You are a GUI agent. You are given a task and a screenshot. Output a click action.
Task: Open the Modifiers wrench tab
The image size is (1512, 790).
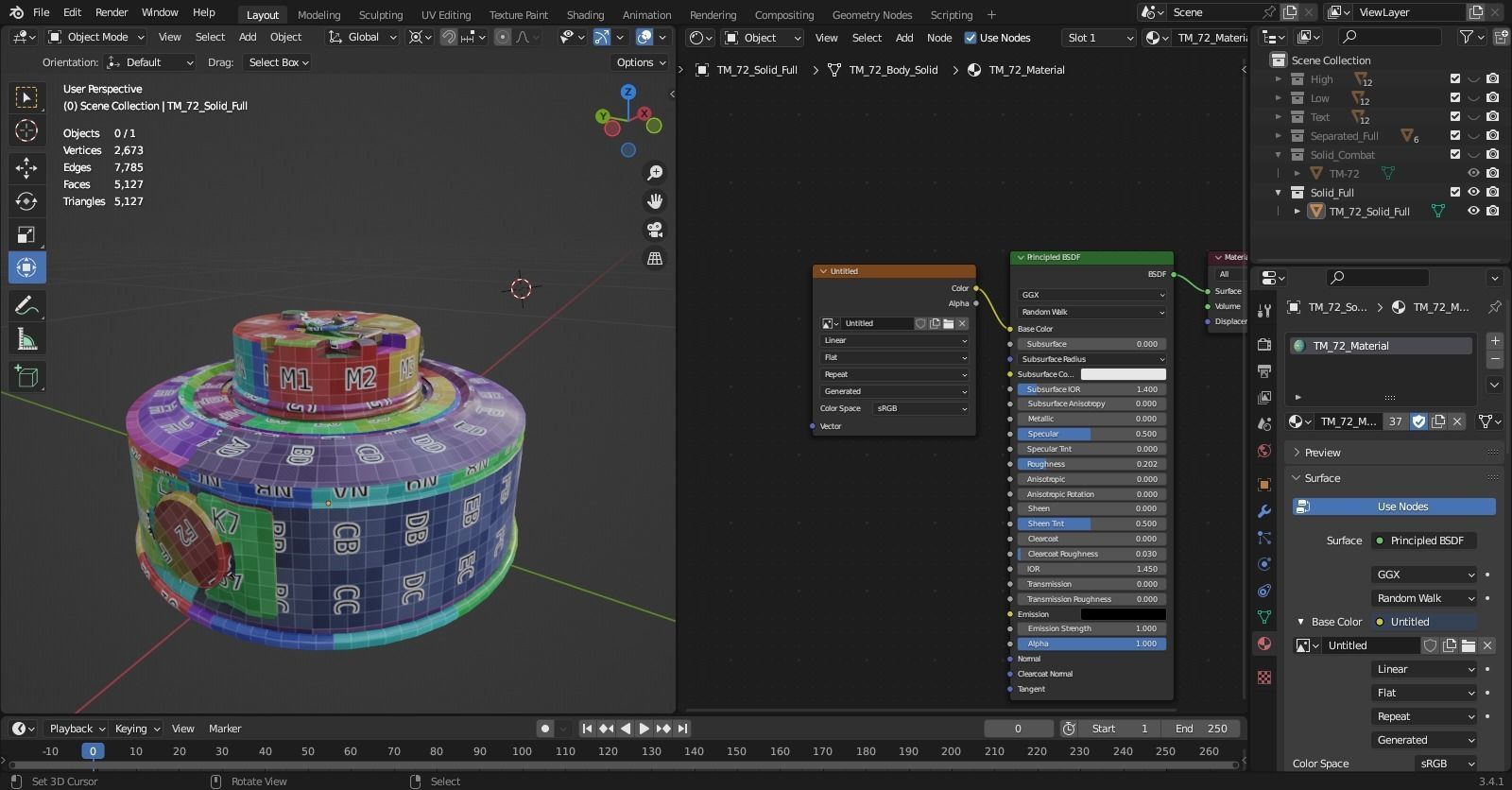coord(1264,511)
